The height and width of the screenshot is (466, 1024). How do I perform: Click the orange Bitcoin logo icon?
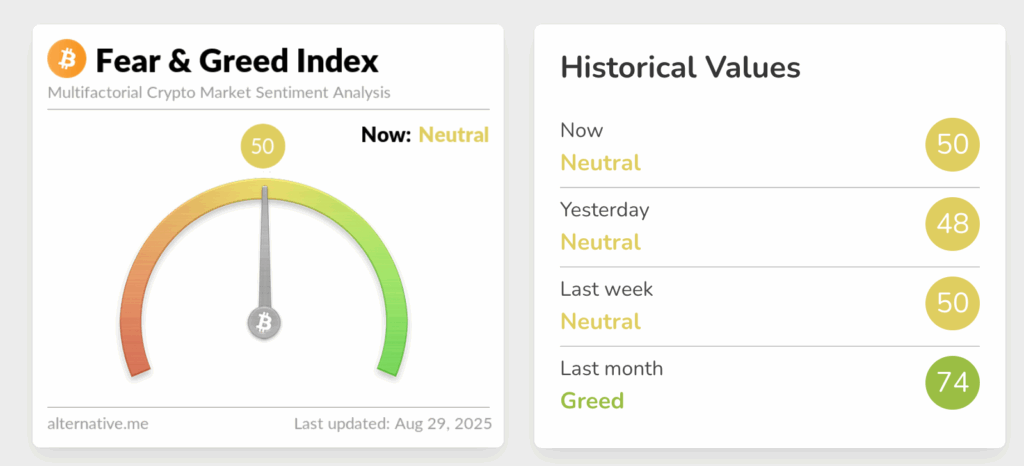click(x=67, y=61)
